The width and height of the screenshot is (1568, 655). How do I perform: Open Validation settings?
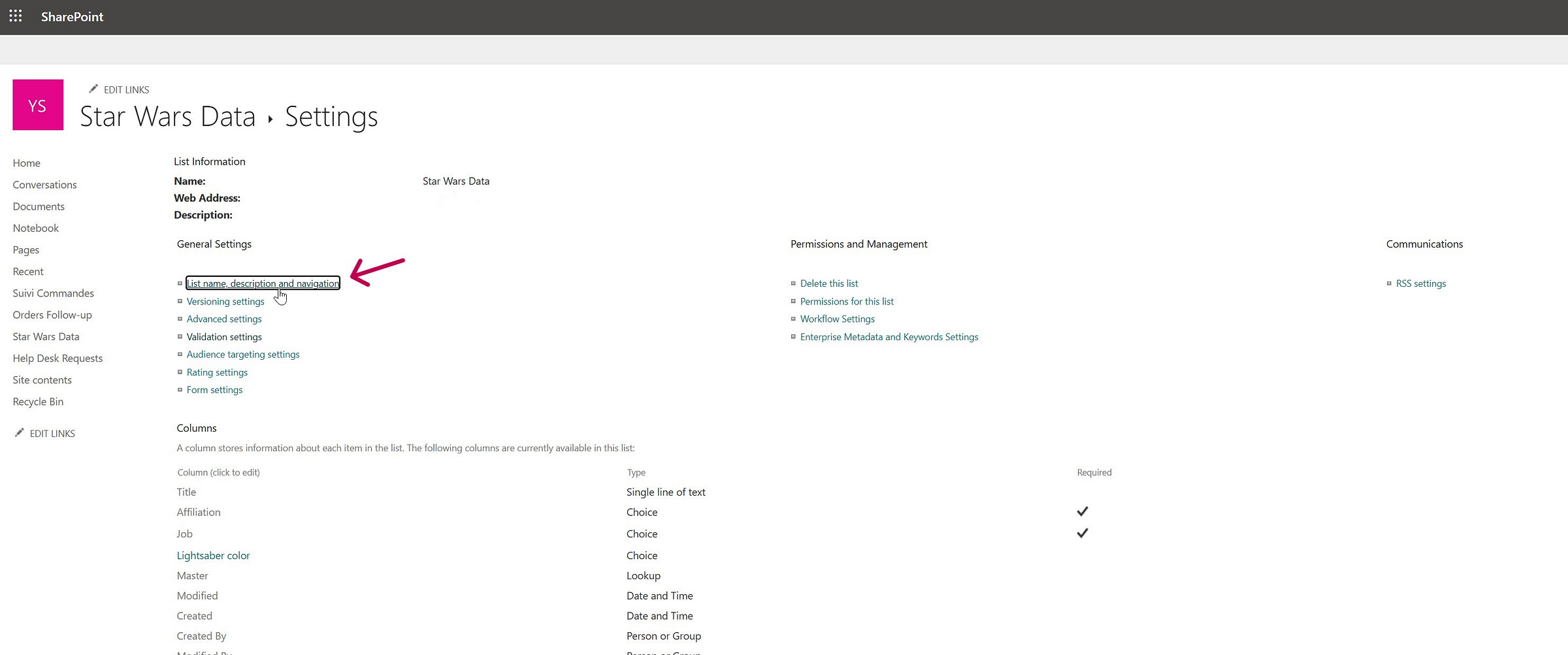[x=224, y=337]
